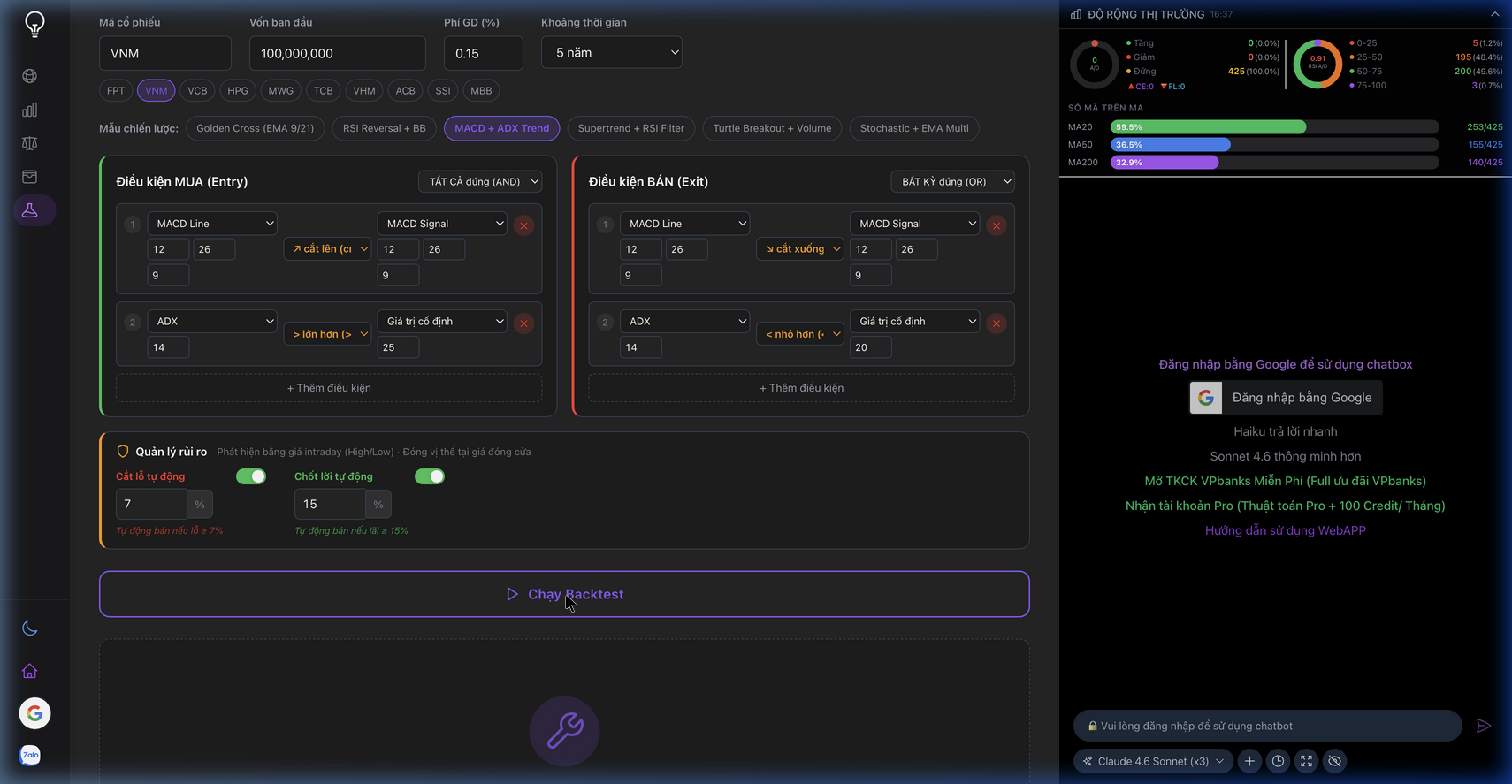
Task: Click the Google account icon in sidebar
Action: coord(34,713)
